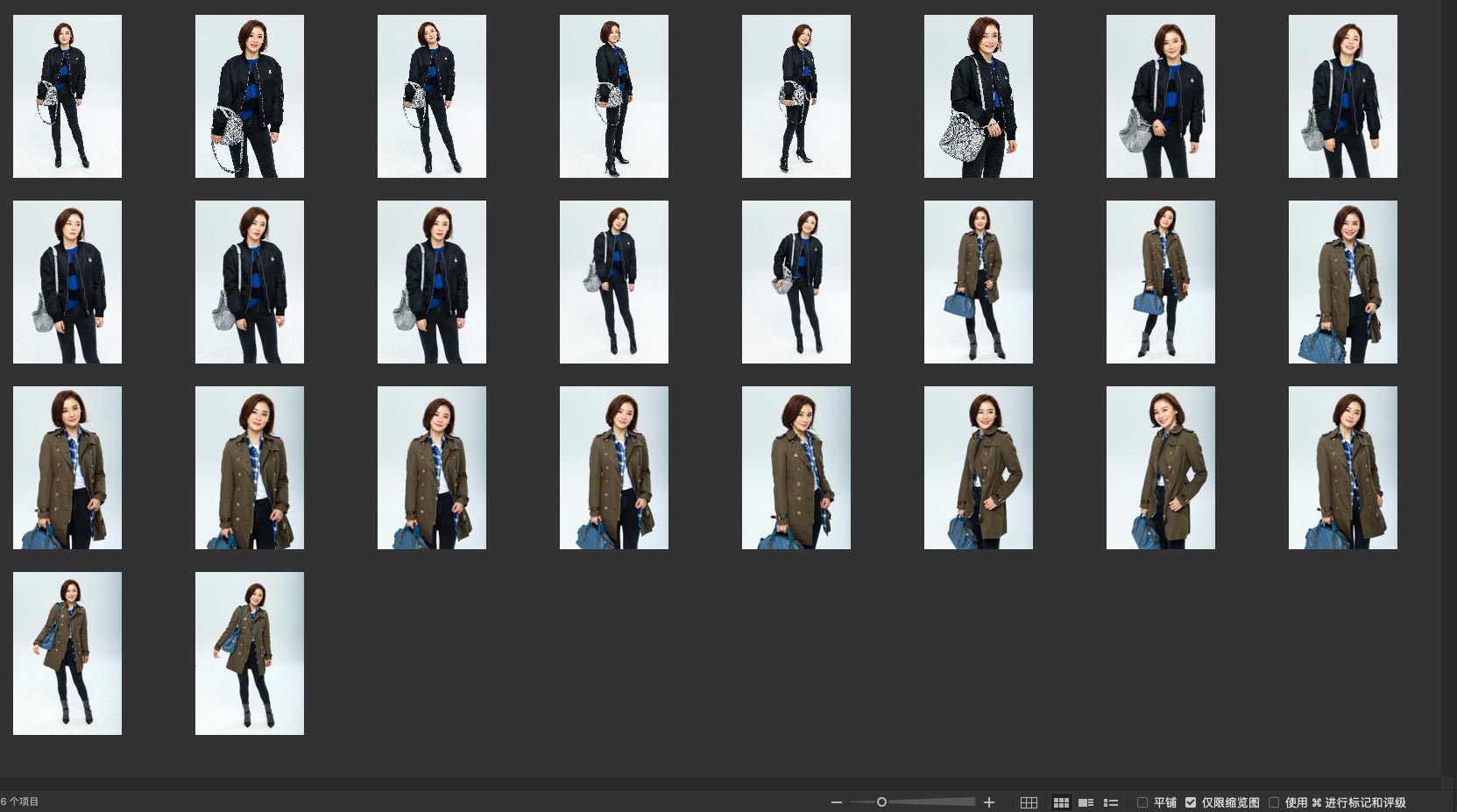
Task: Select the fifth thumbnail in the third row
Action: 796,468
